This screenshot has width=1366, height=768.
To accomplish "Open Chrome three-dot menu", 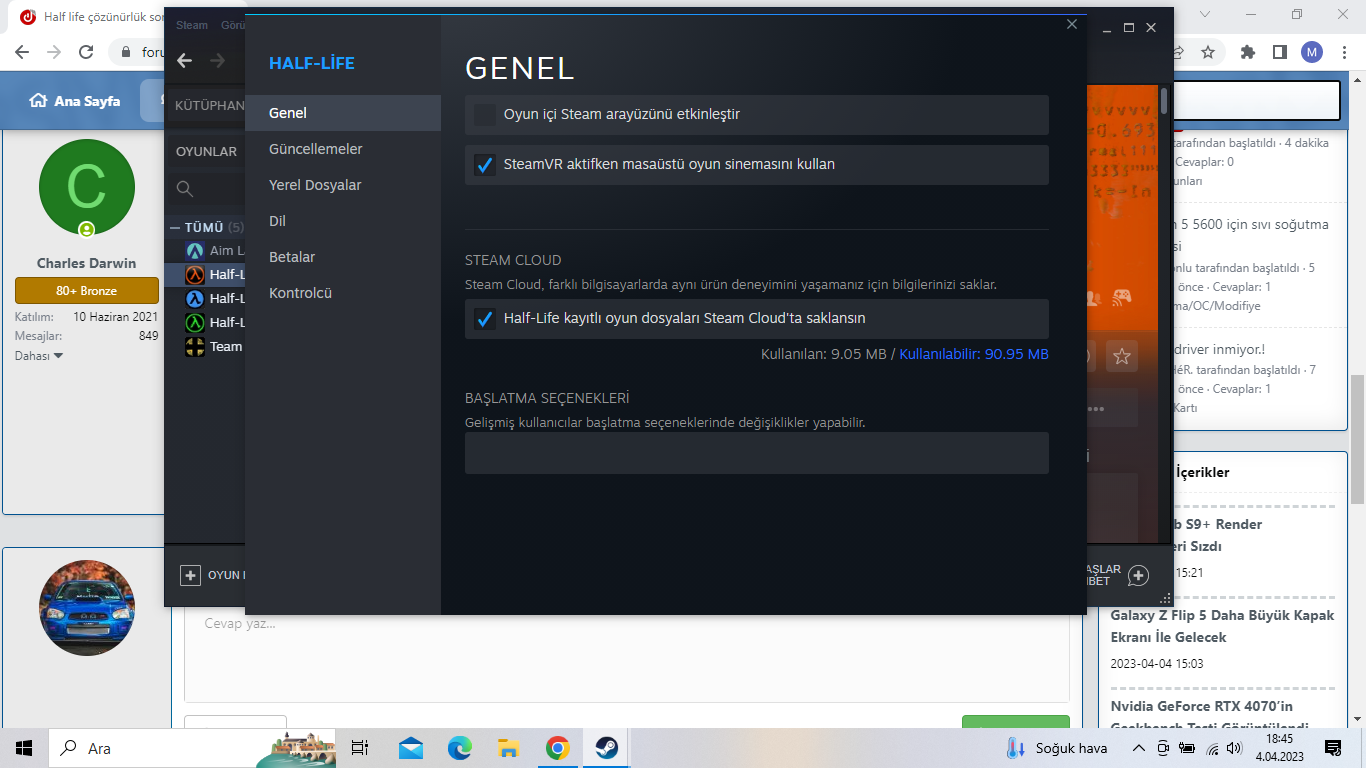I will point(1343,52).
